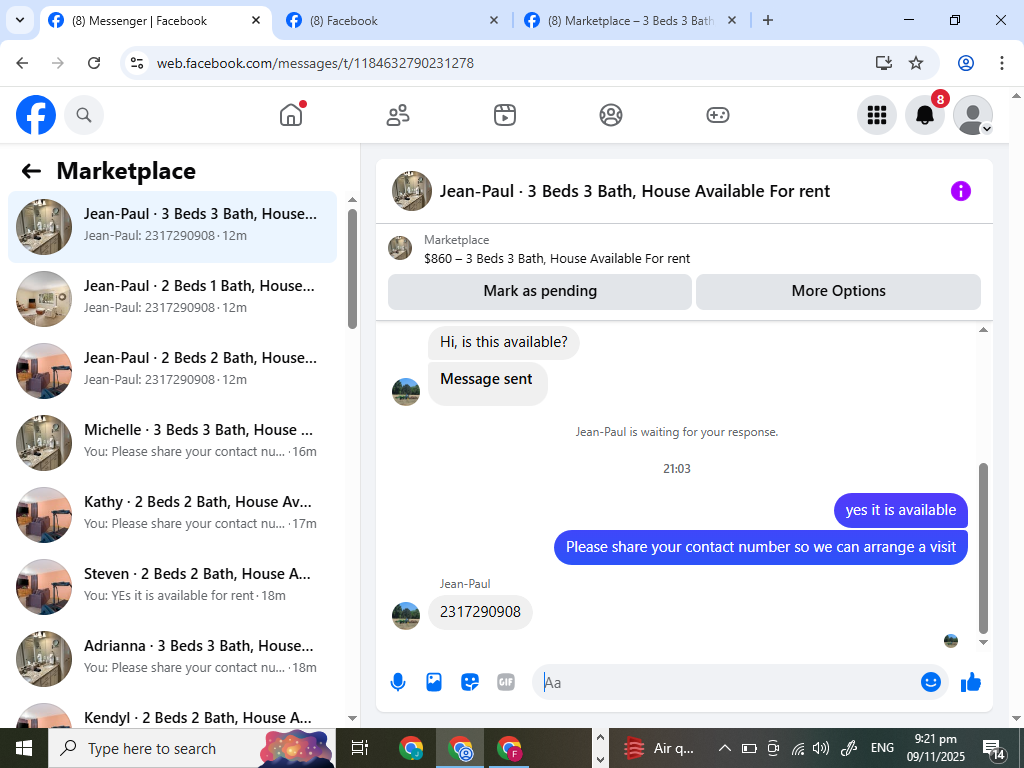This screenshot has width=1024, height=768.
Task: Open the chat header title Jean-Paul 3 Beds 3 Bath
Action: (634, 191)
